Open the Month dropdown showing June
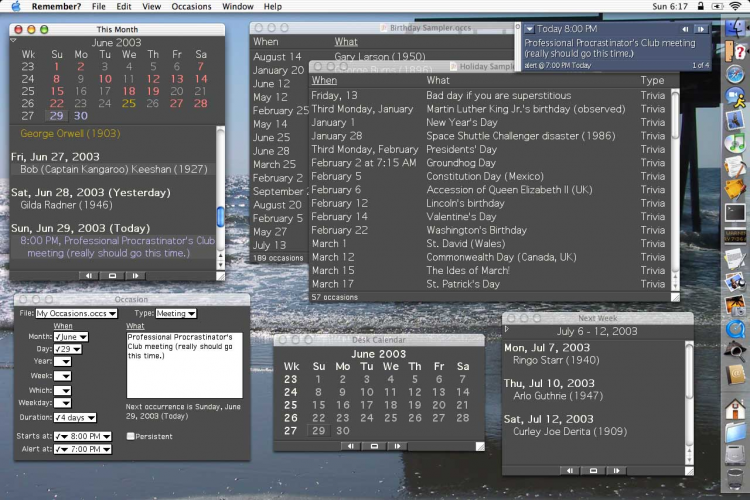The image size is (750, 500). coord(70,337)
